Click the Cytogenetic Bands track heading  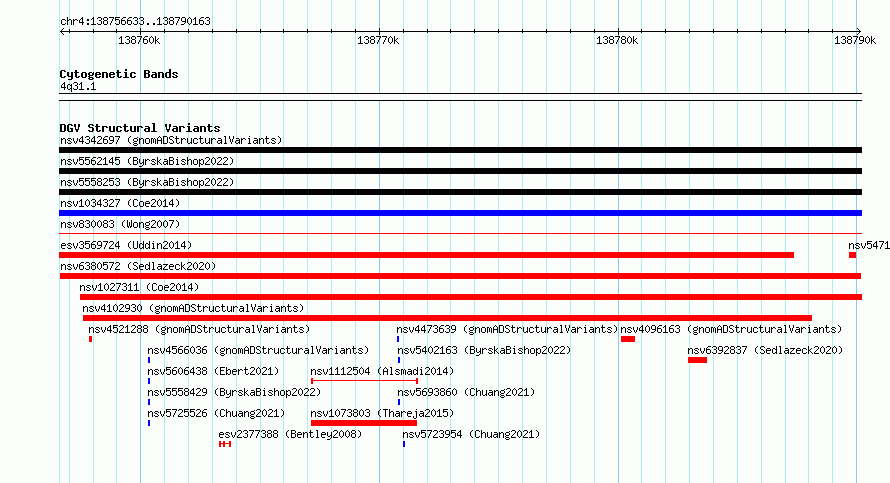119,74
